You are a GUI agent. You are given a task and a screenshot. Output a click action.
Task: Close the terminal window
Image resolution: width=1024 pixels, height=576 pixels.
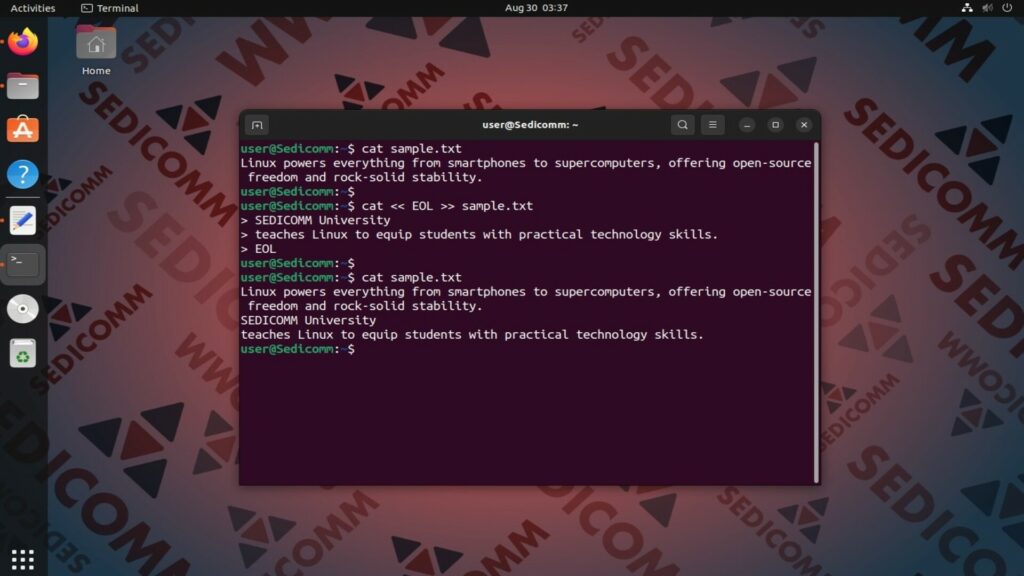[804, 125]
